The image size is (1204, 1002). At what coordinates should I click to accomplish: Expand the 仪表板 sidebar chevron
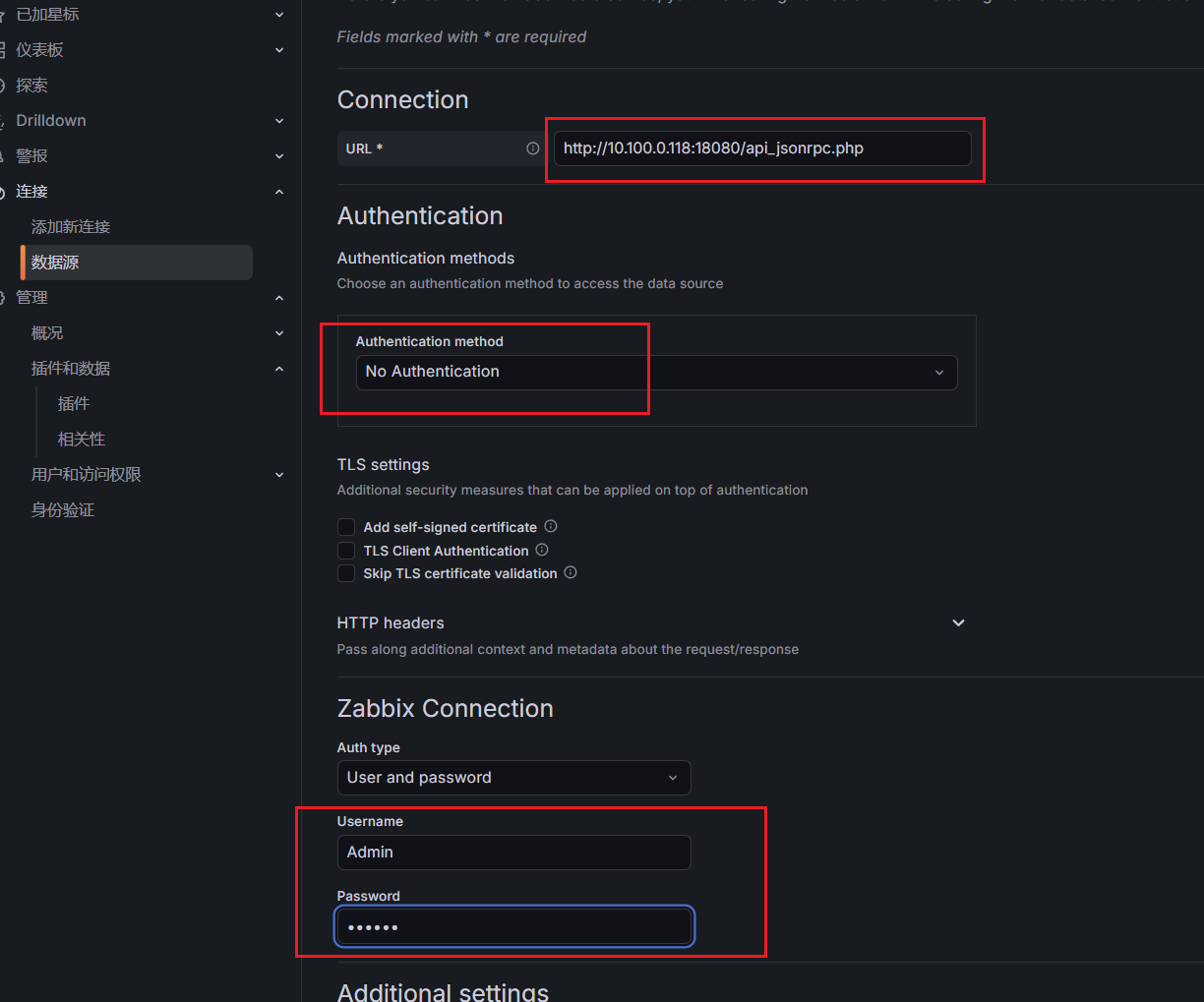tap(279, 50)
